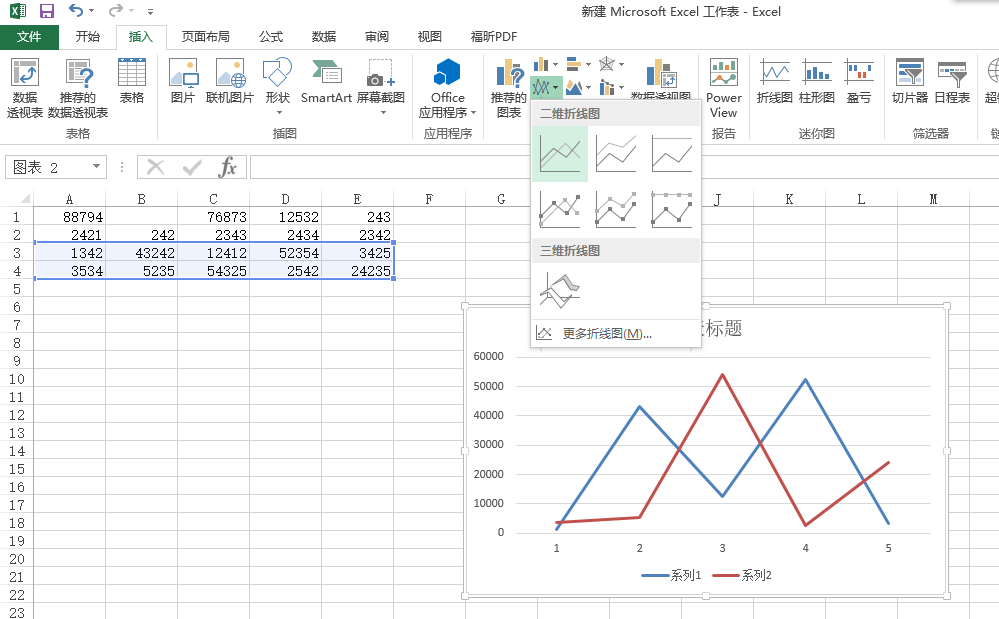Viewport: 999px width, 619px height.
Task: Expand the Name Box dropdown arrow
Action: (x=96, y=167)
